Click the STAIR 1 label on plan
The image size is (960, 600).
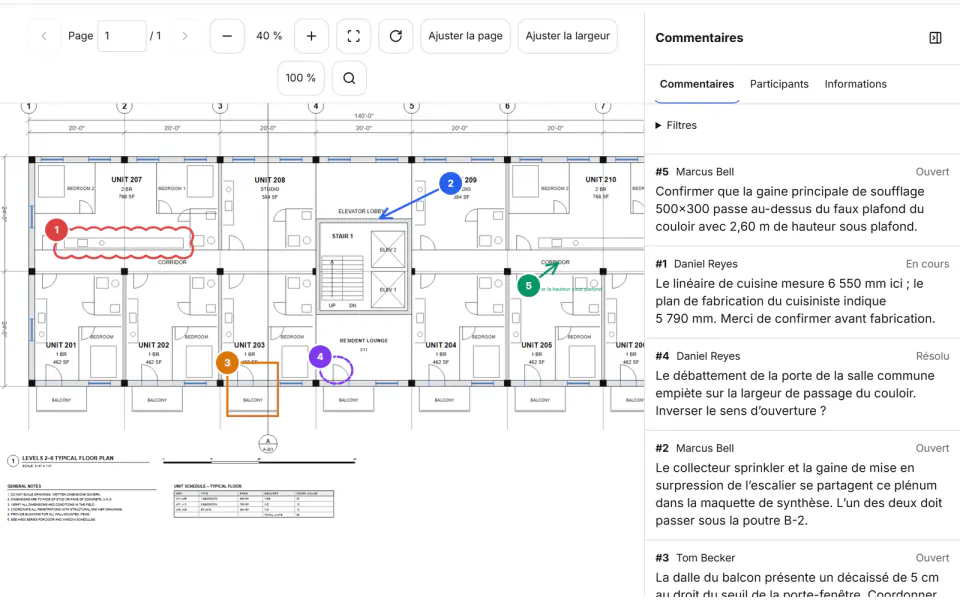coord(342,236)
